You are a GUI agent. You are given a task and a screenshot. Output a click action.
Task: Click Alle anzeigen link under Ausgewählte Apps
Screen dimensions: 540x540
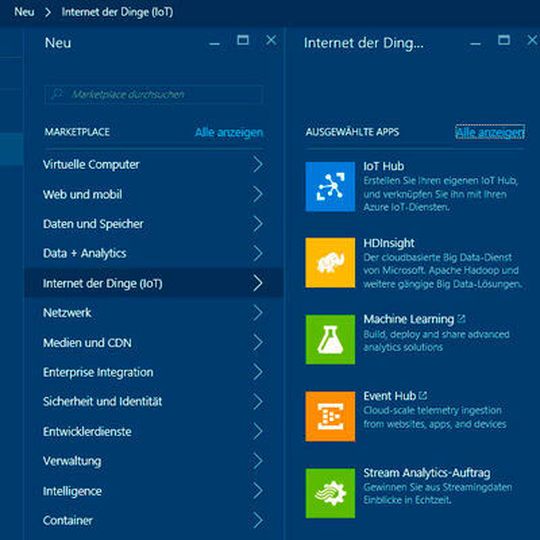tap(490, 132)
